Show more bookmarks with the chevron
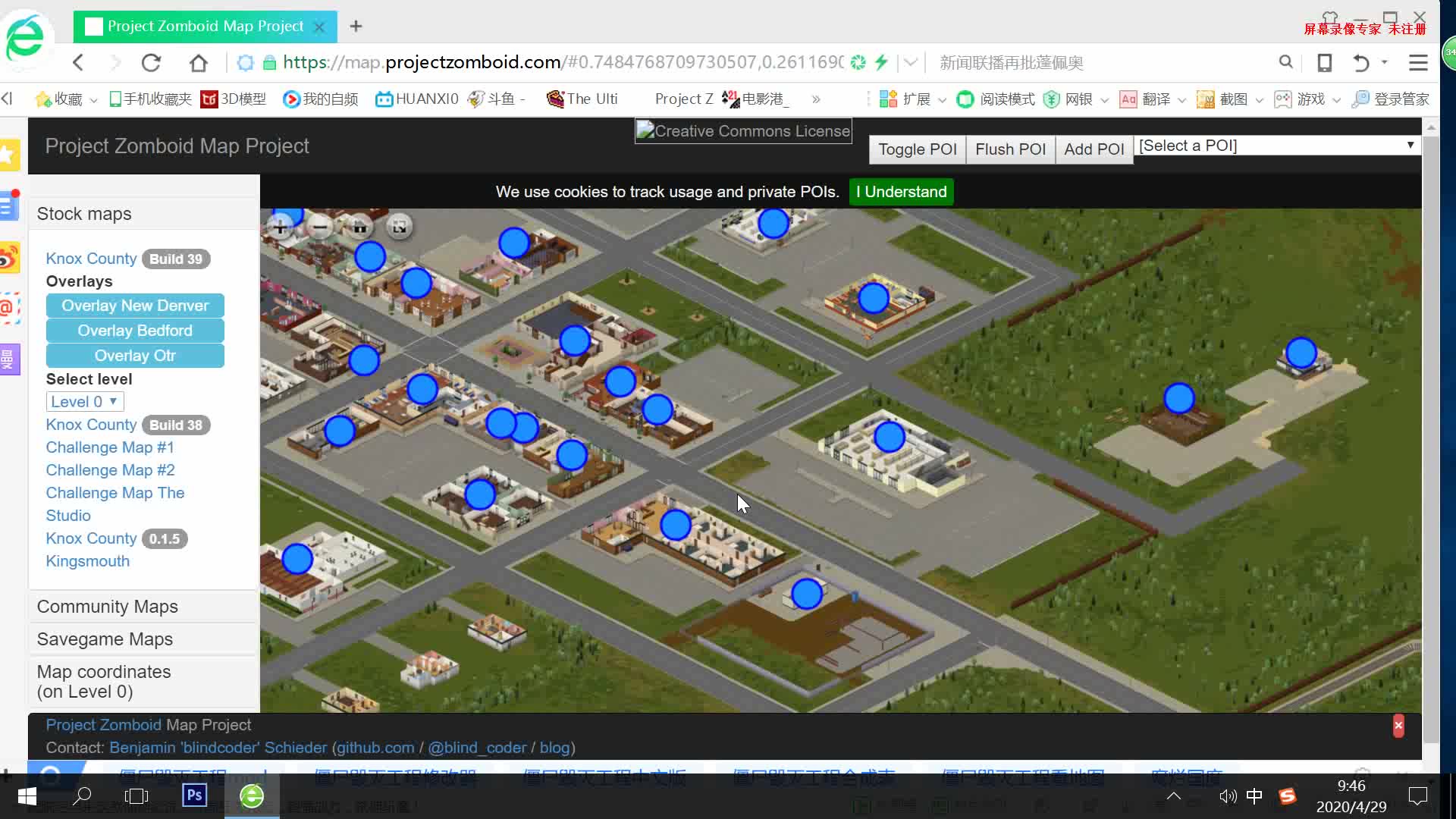Viewport: 1456px width, 819px height. (x=816, y=99)
